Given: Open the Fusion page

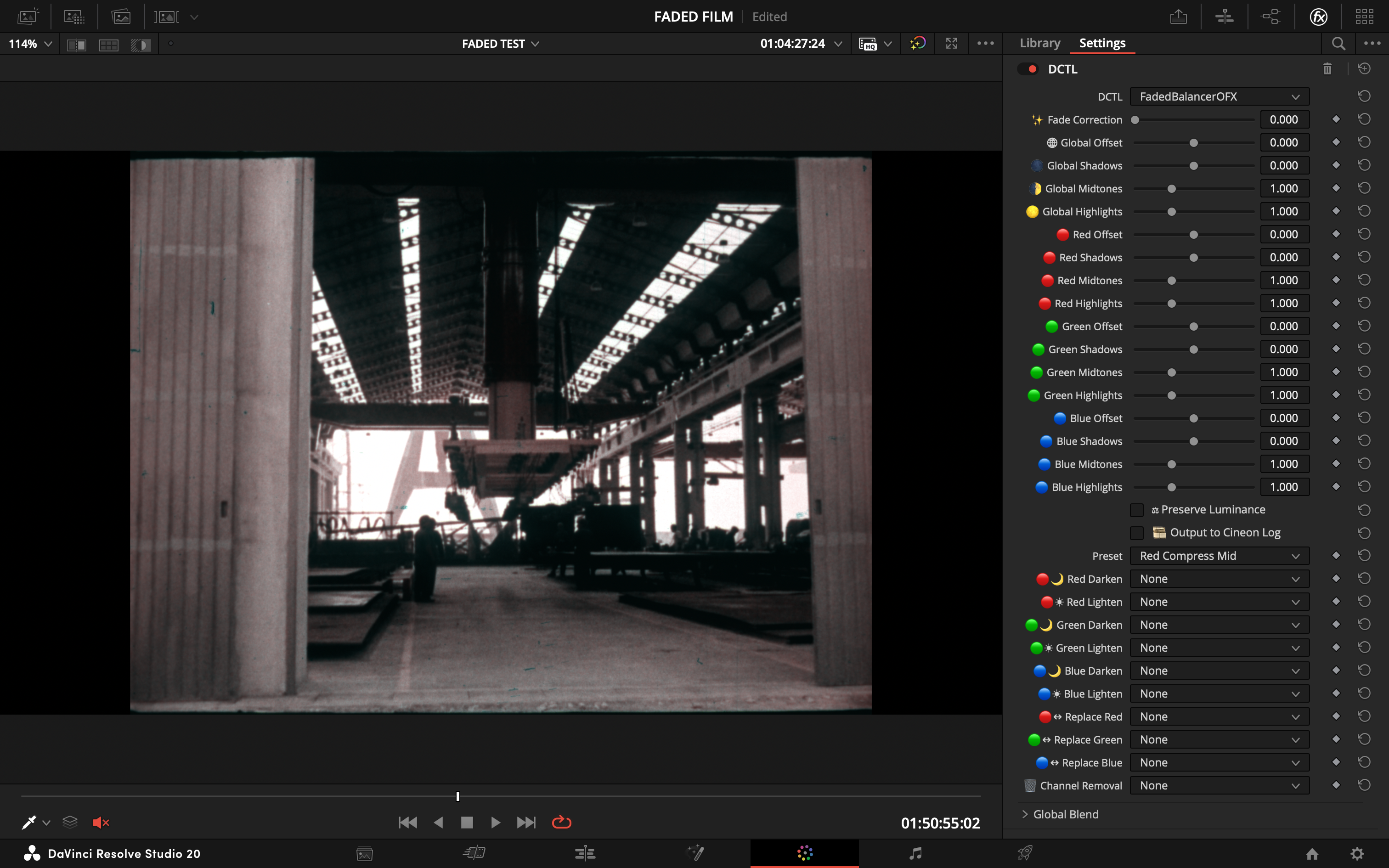Looking at the screenshot, I should click(x=694, y=853).
